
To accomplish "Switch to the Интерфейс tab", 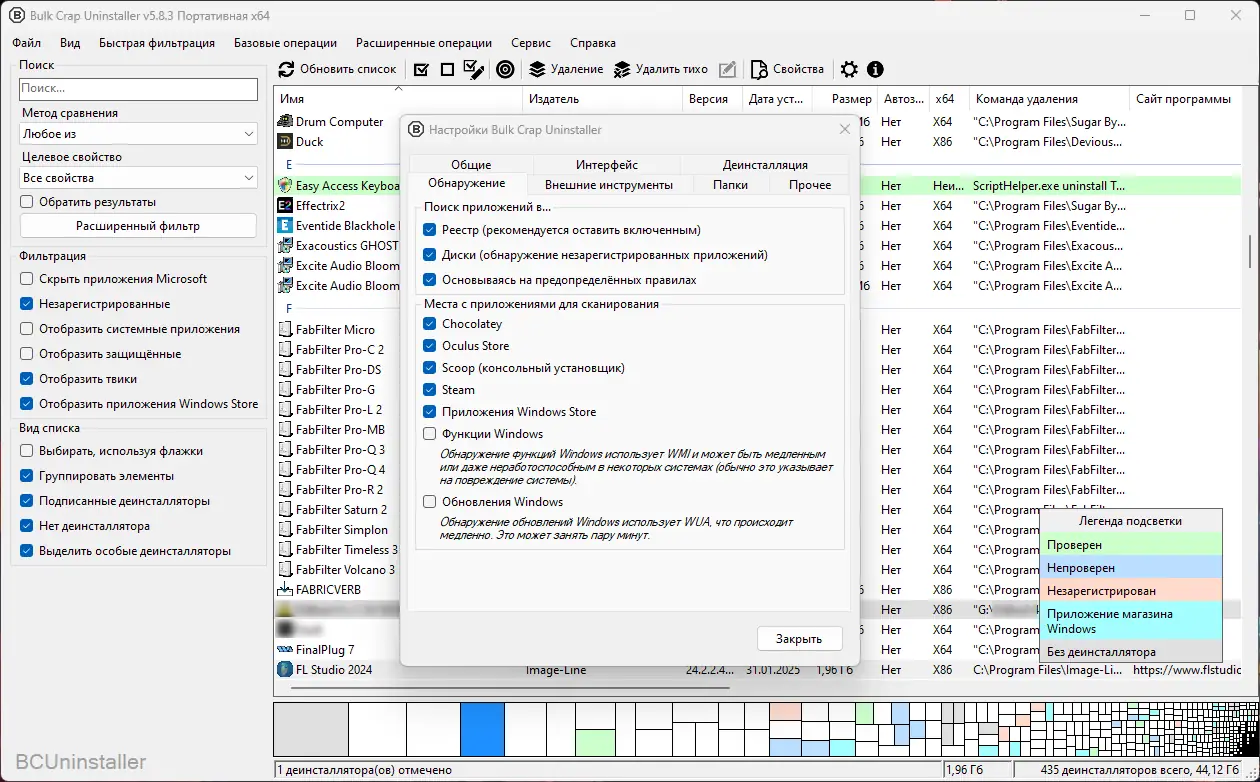I will click(607, 164).
